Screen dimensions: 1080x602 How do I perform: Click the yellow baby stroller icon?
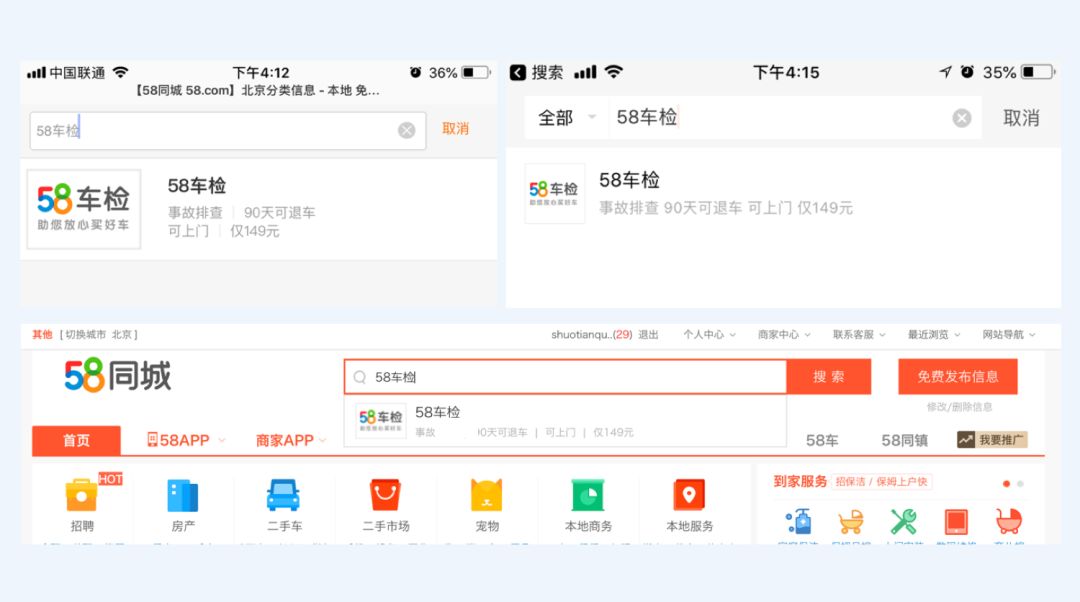point(851,521)
